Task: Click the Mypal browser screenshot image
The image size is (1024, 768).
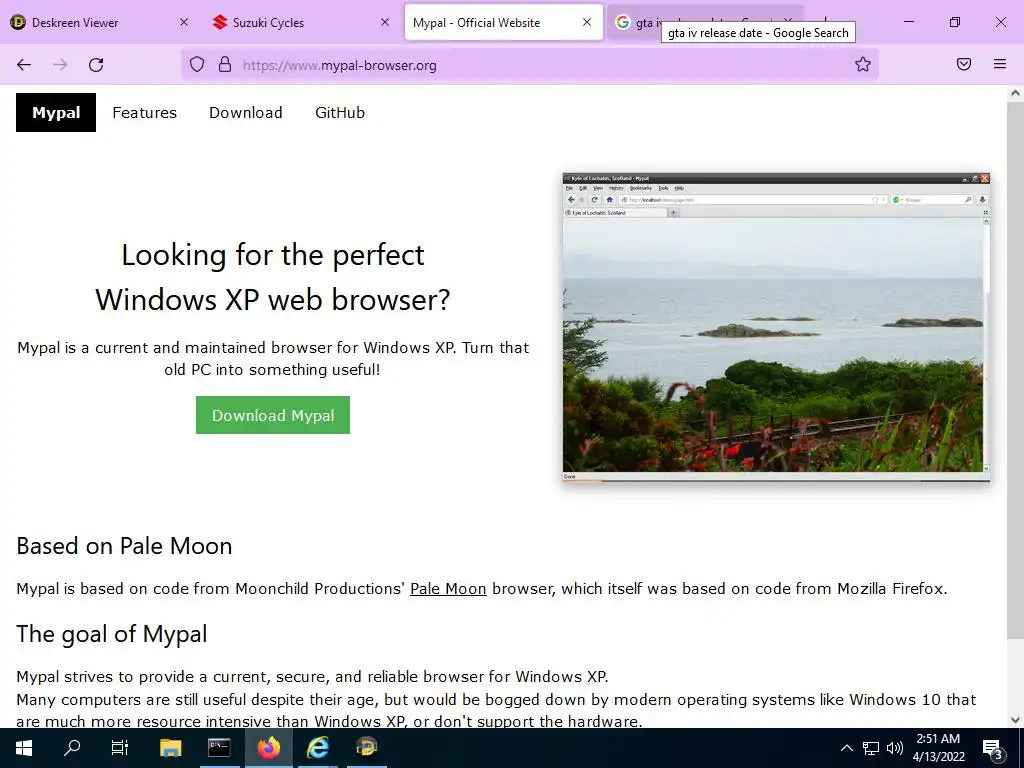Action: (776, 327)
